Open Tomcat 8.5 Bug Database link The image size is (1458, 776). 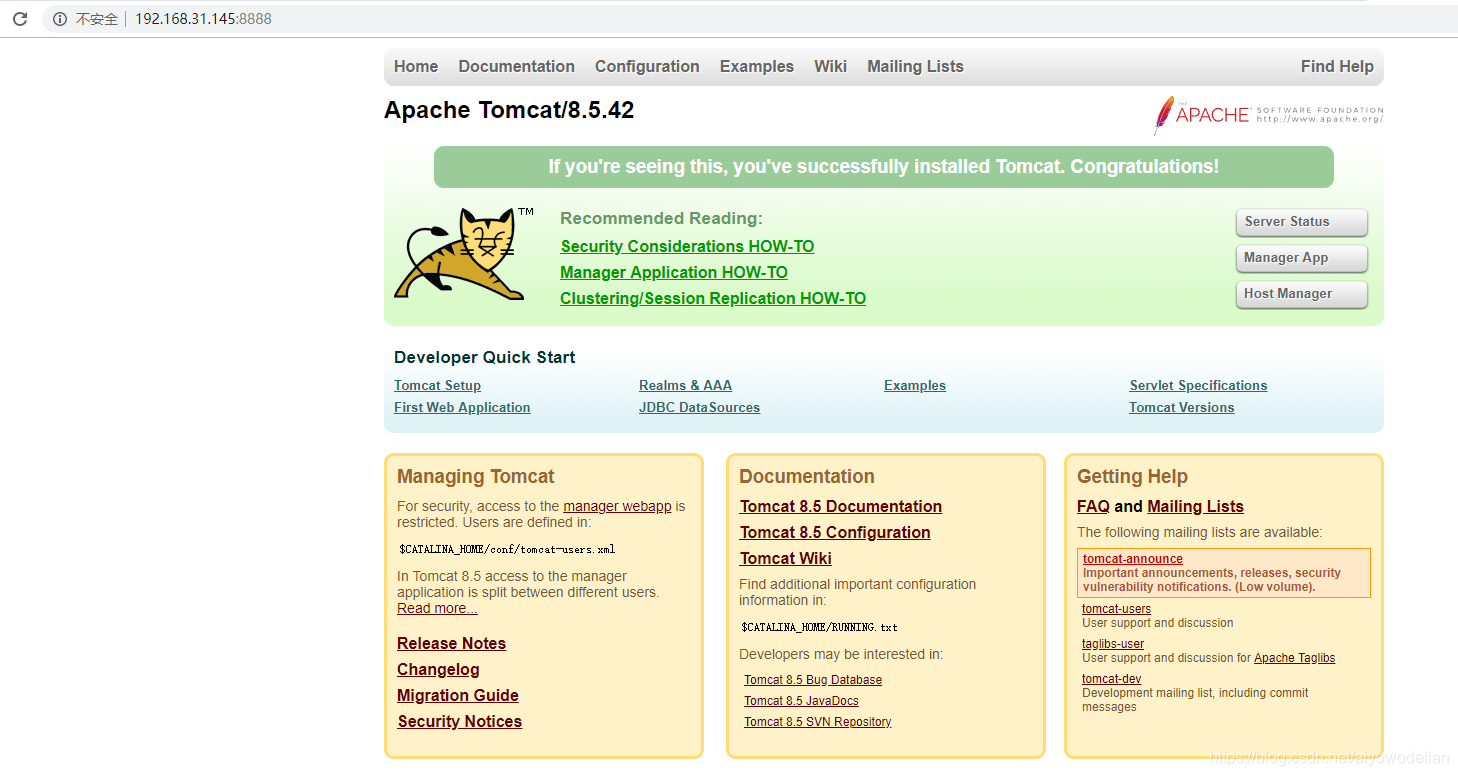[813, 680]
